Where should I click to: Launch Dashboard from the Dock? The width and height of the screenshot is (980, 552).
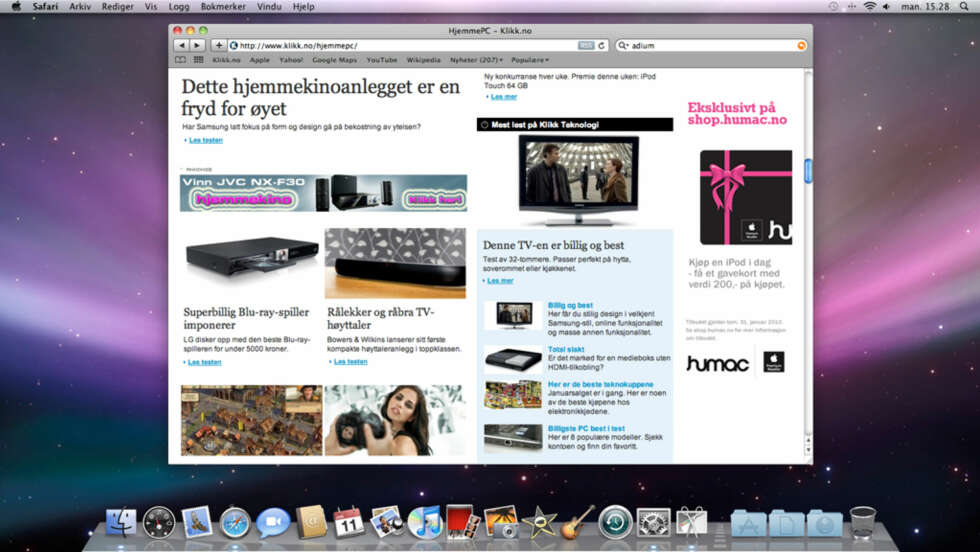click(159, 523)
